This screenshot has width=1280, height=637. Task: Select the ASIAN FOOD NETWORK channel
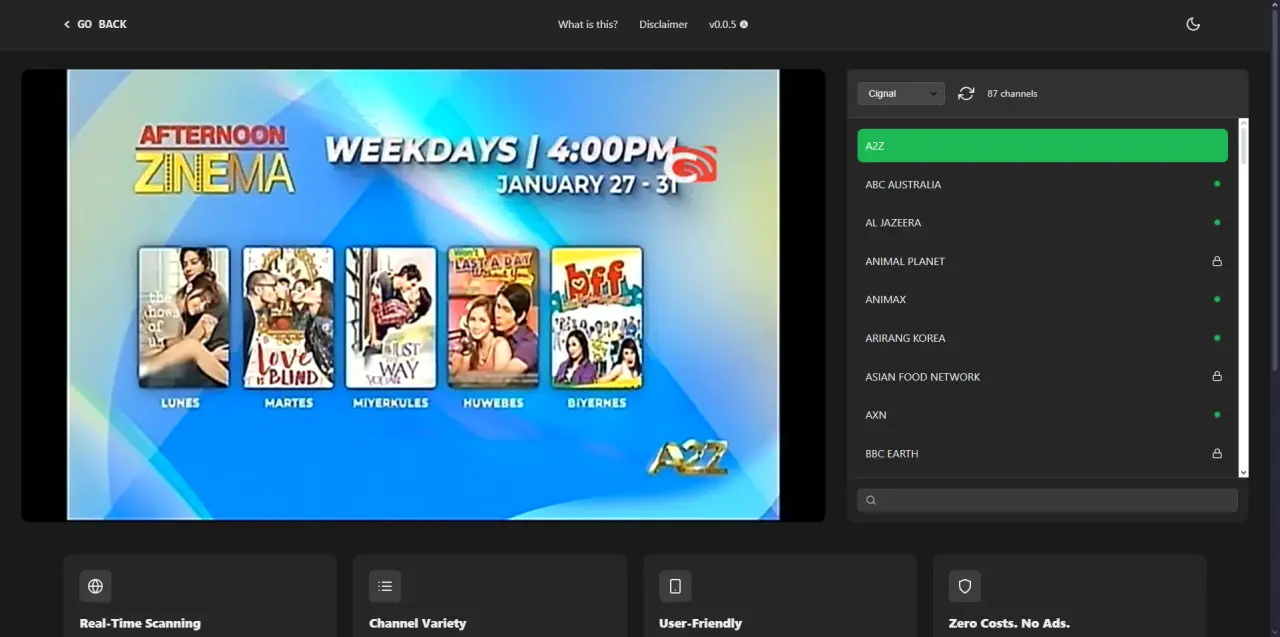point(1042,376)
